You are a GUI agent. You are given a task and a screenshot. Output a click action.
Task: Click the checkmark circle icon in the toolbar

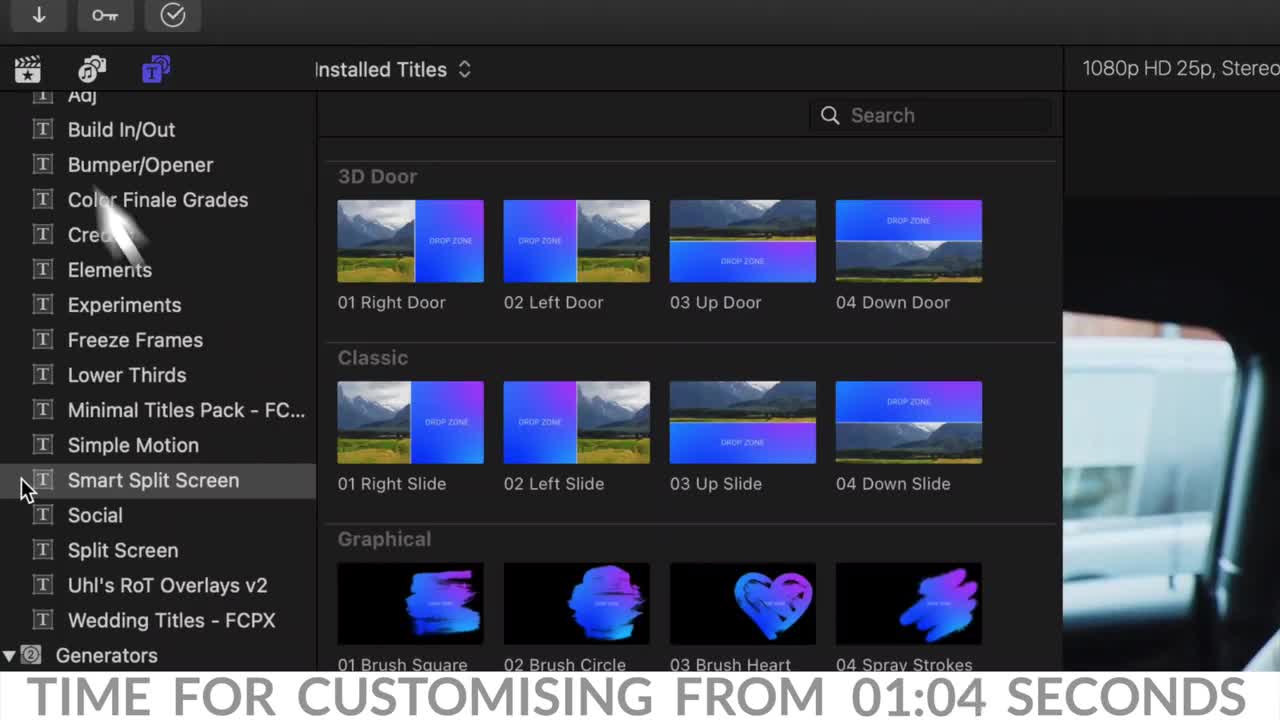pos(173,15)
